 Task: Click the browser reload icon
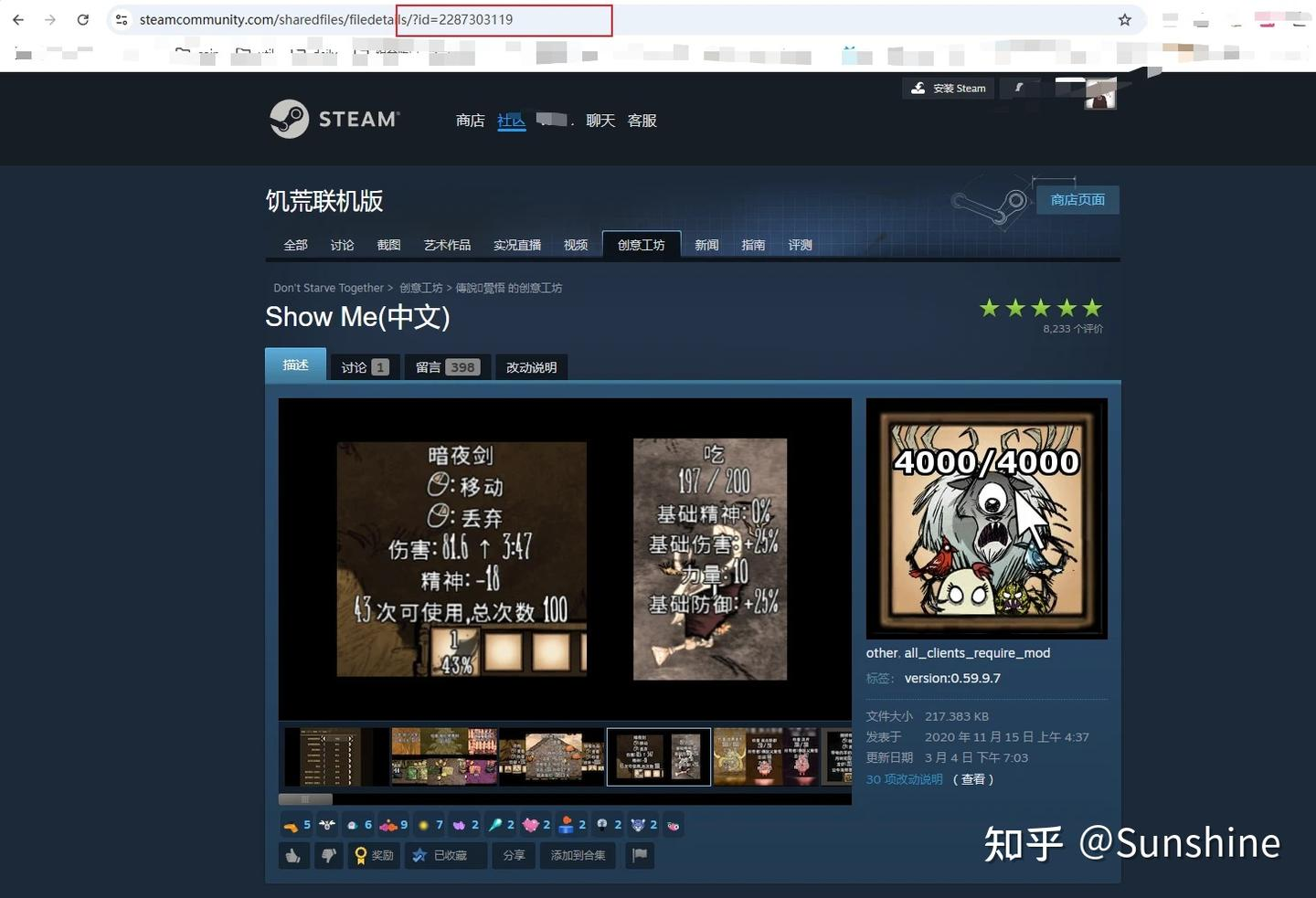(83, 19)
